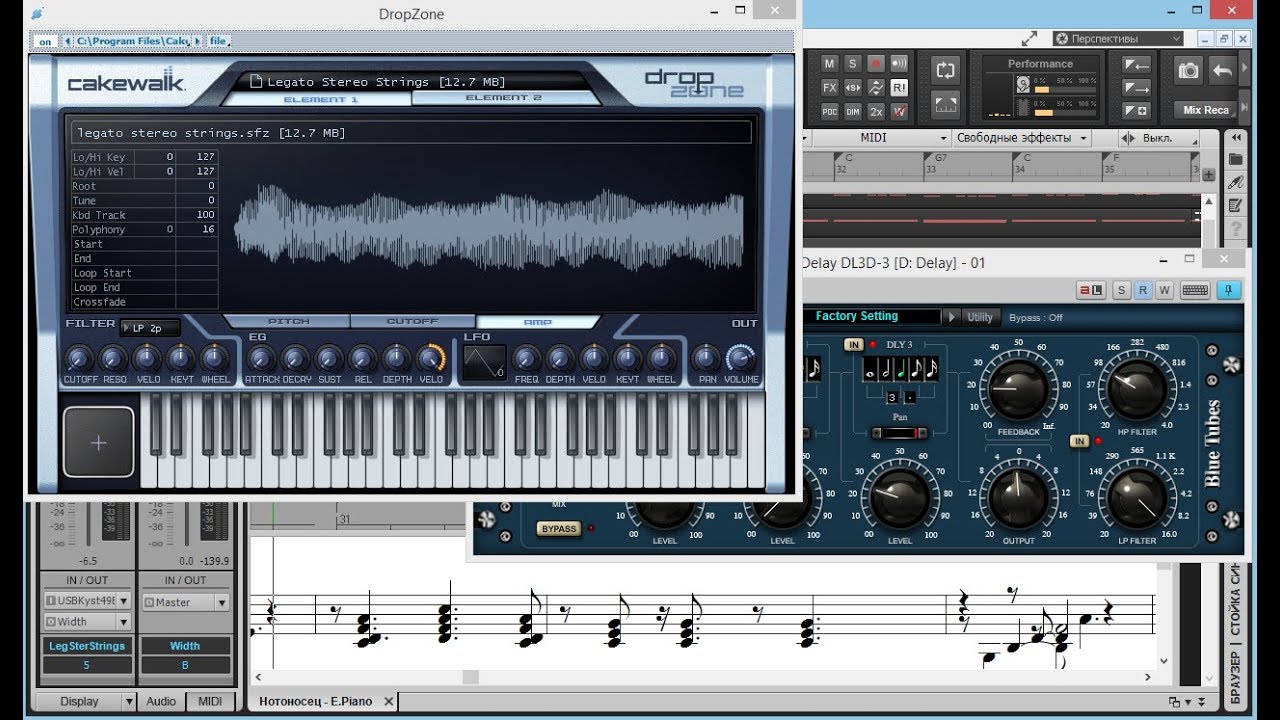Click the camera screenset icon
This screenshot has height=720, width=1280.
[1188, 71]
